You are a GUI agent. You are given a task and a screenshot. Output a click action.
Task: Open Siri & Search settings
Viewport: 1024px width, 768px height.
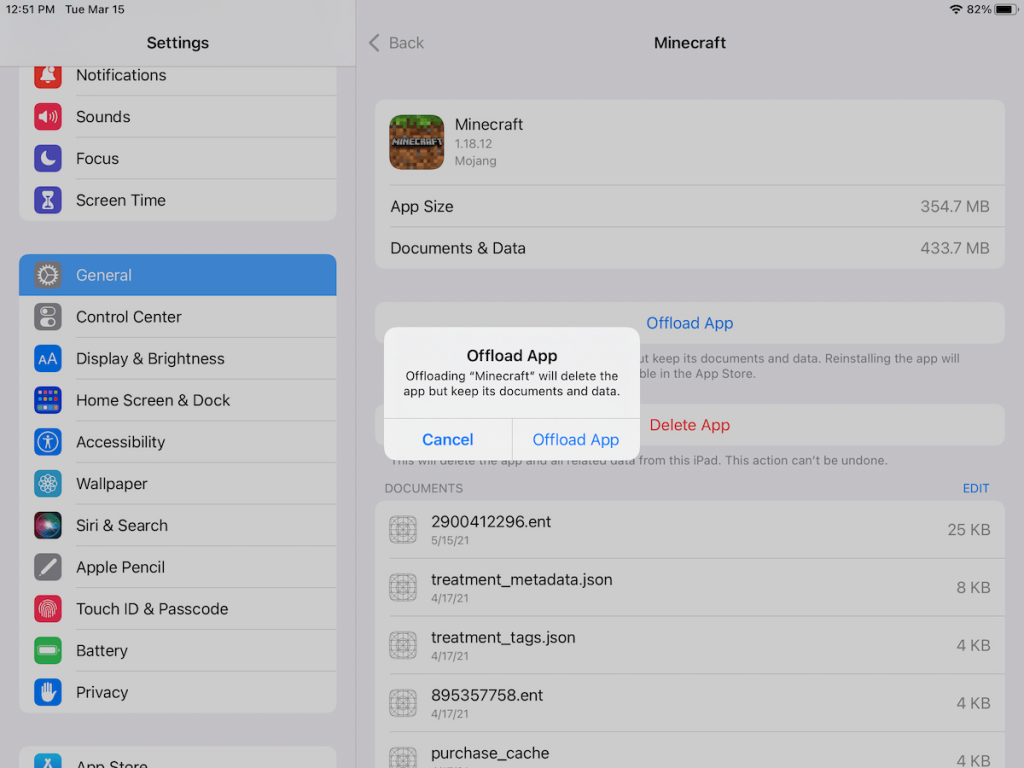pos(178,526)
